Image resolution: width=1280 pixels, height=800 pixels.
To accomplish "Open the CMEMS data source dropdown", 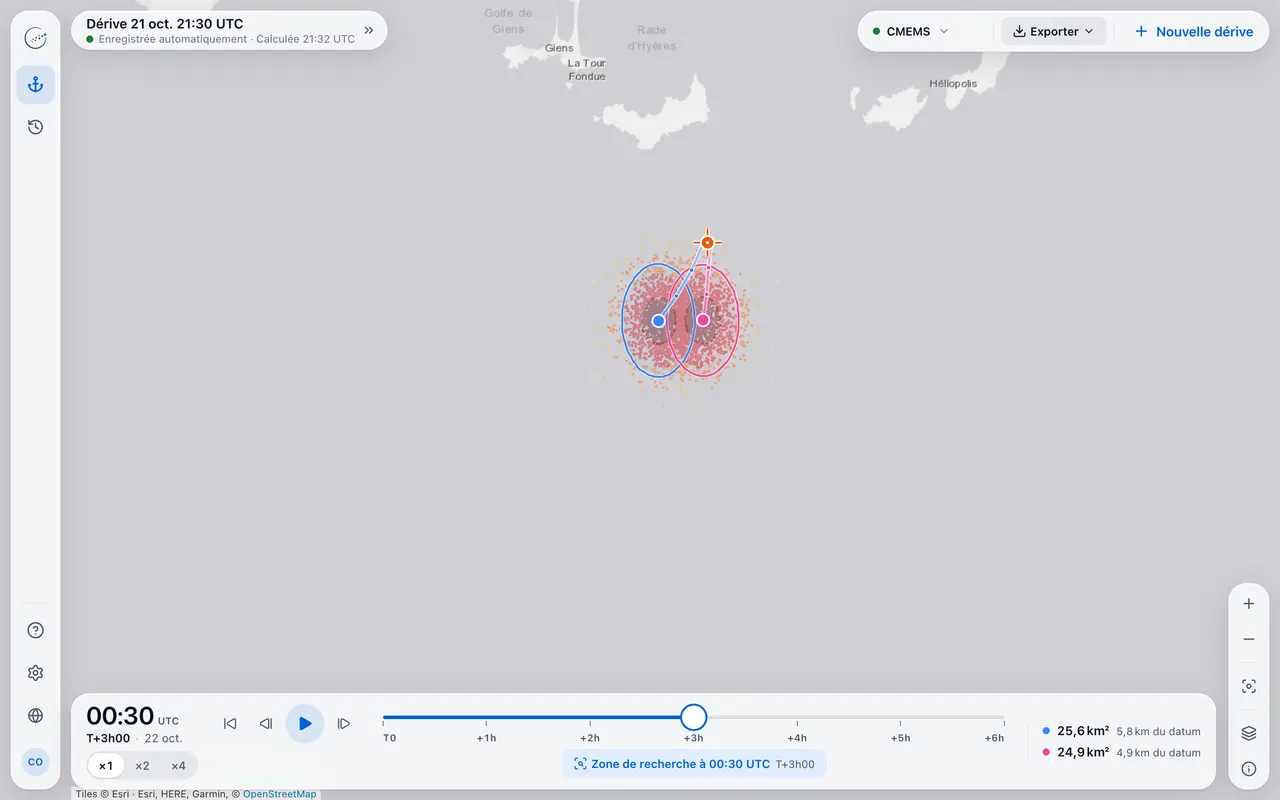I will 911,32.
